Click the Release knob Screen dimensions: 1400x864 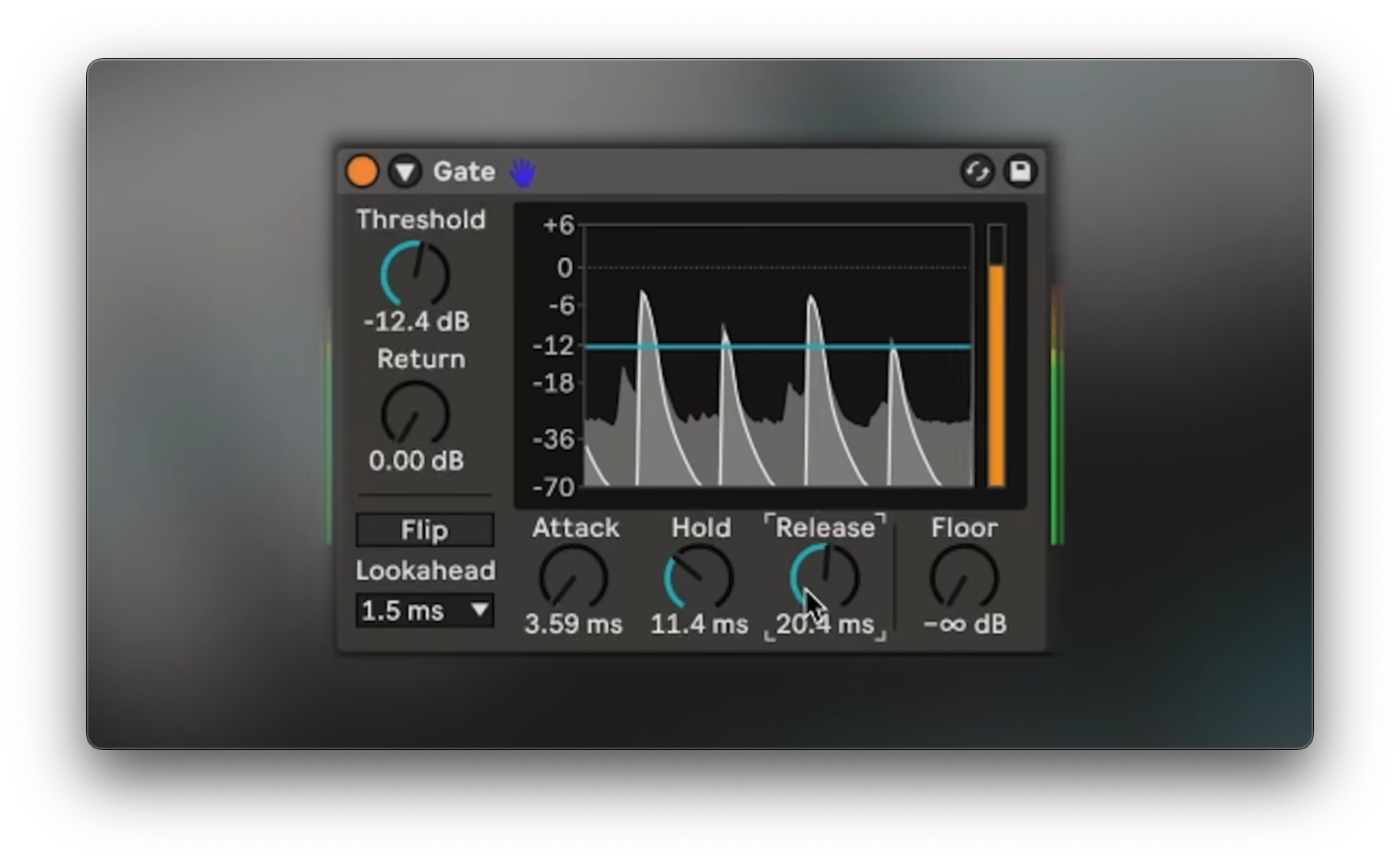[825, 578]
